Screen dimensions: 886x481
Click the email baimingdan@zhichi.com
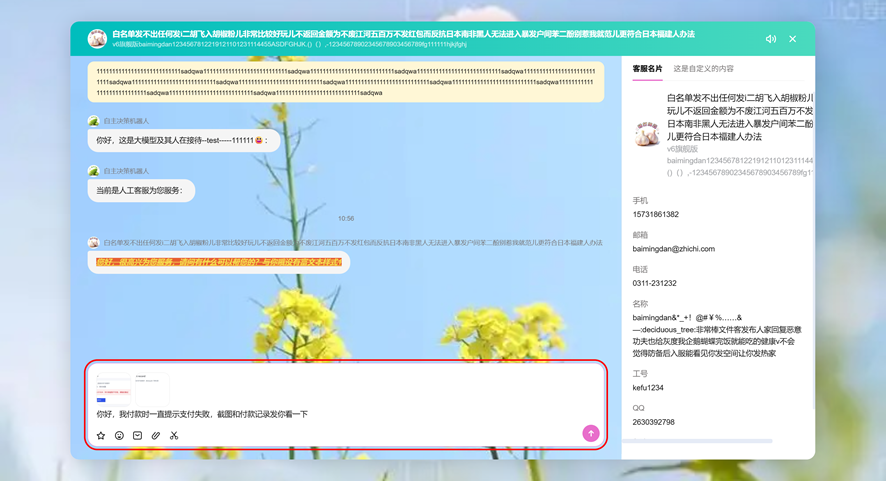(674, 249)
